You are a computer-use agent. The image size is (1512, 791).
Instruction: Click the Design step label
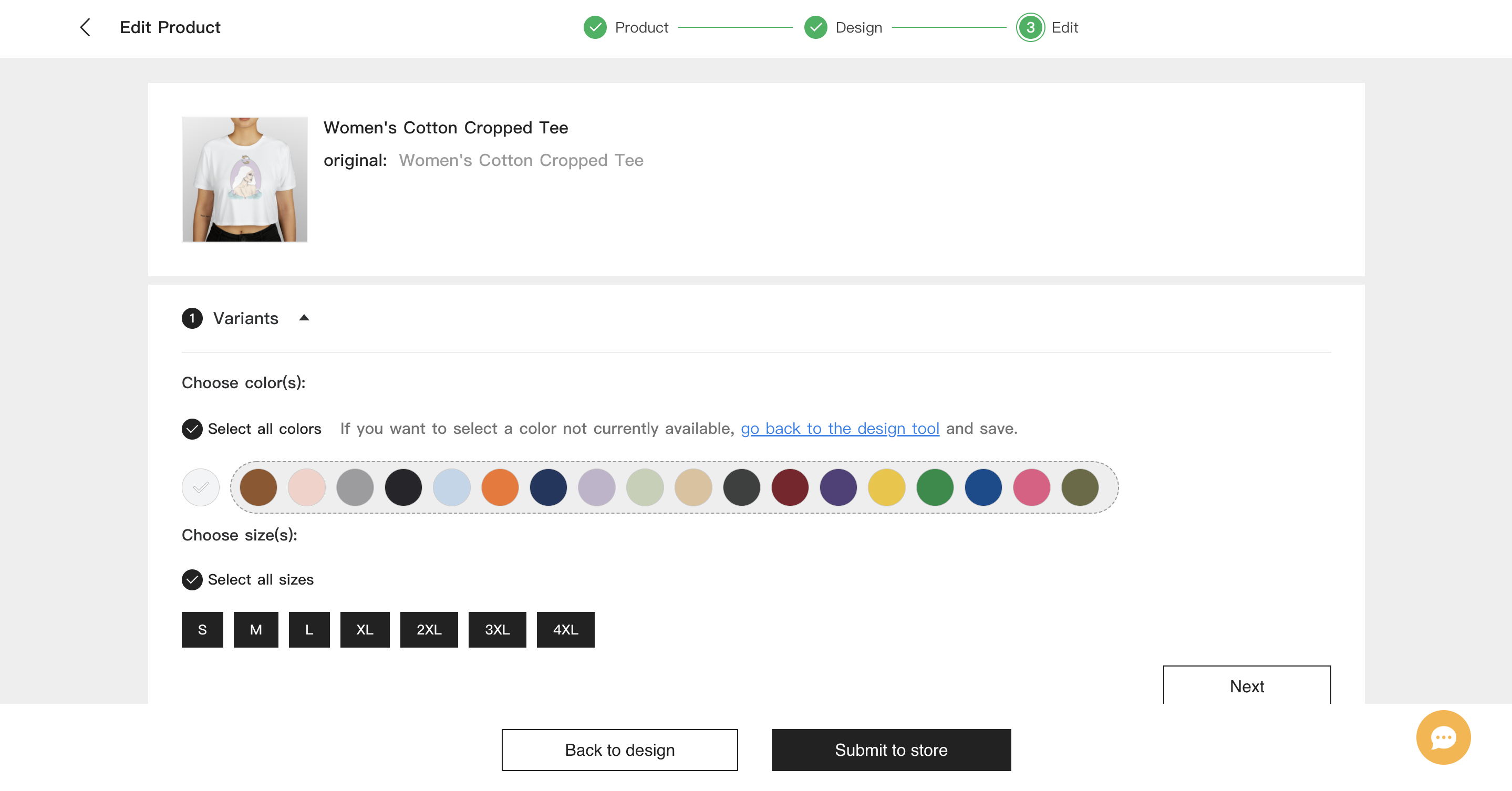pyautogui.click(x=859, y=28)
